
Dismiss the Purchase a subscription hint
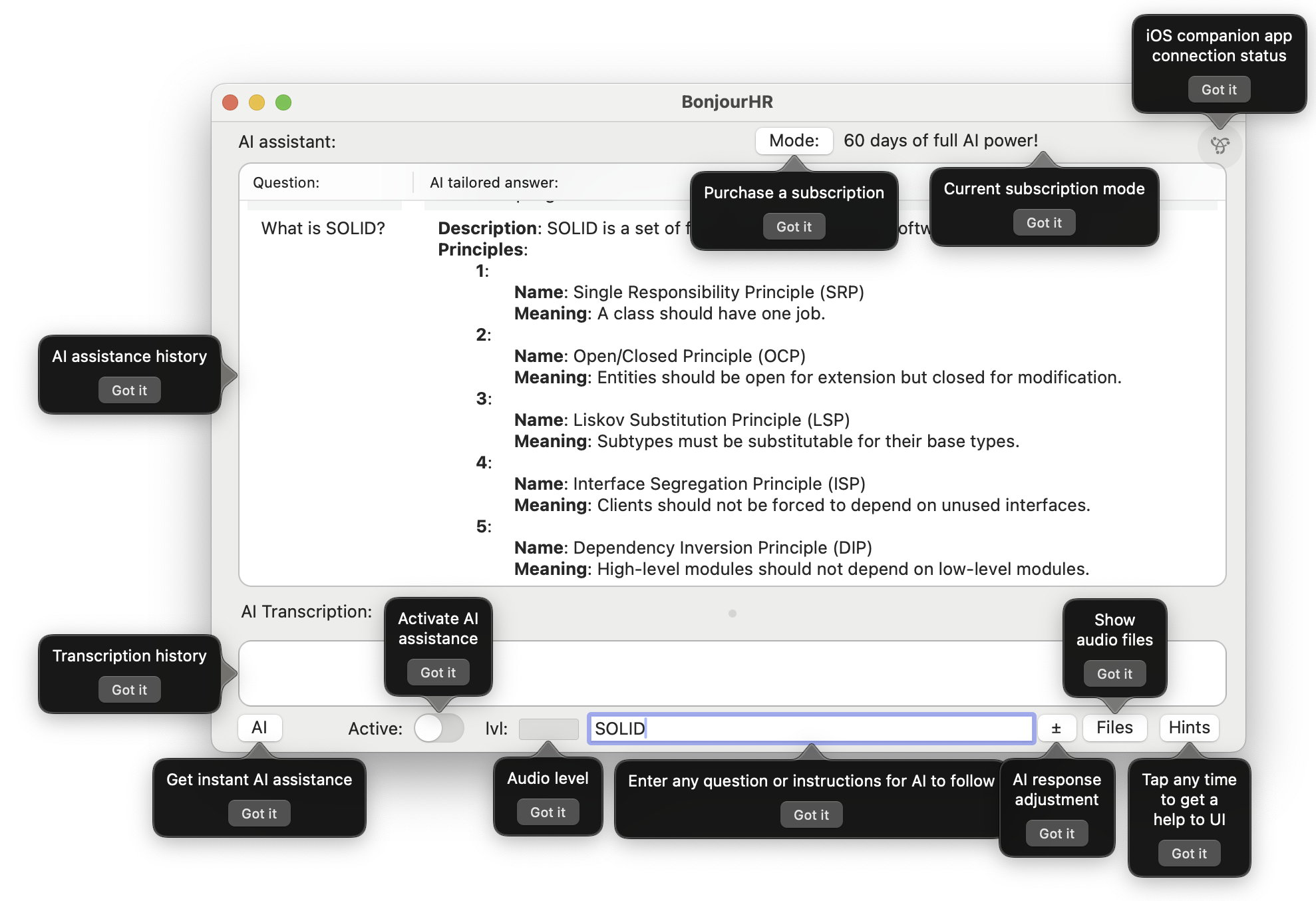[x=794, y=226]
